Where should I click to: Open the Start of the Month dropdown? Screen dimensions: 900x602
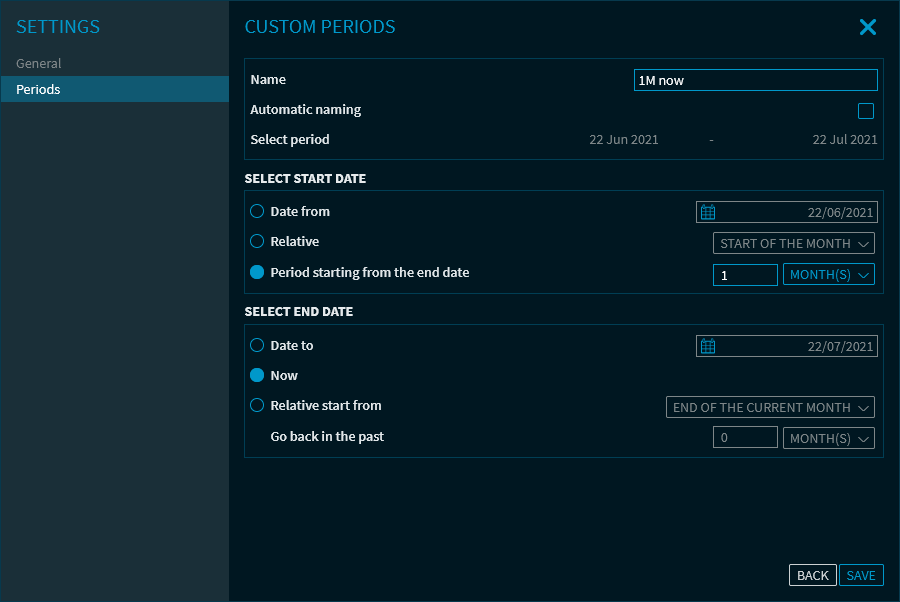pos(794,243)
